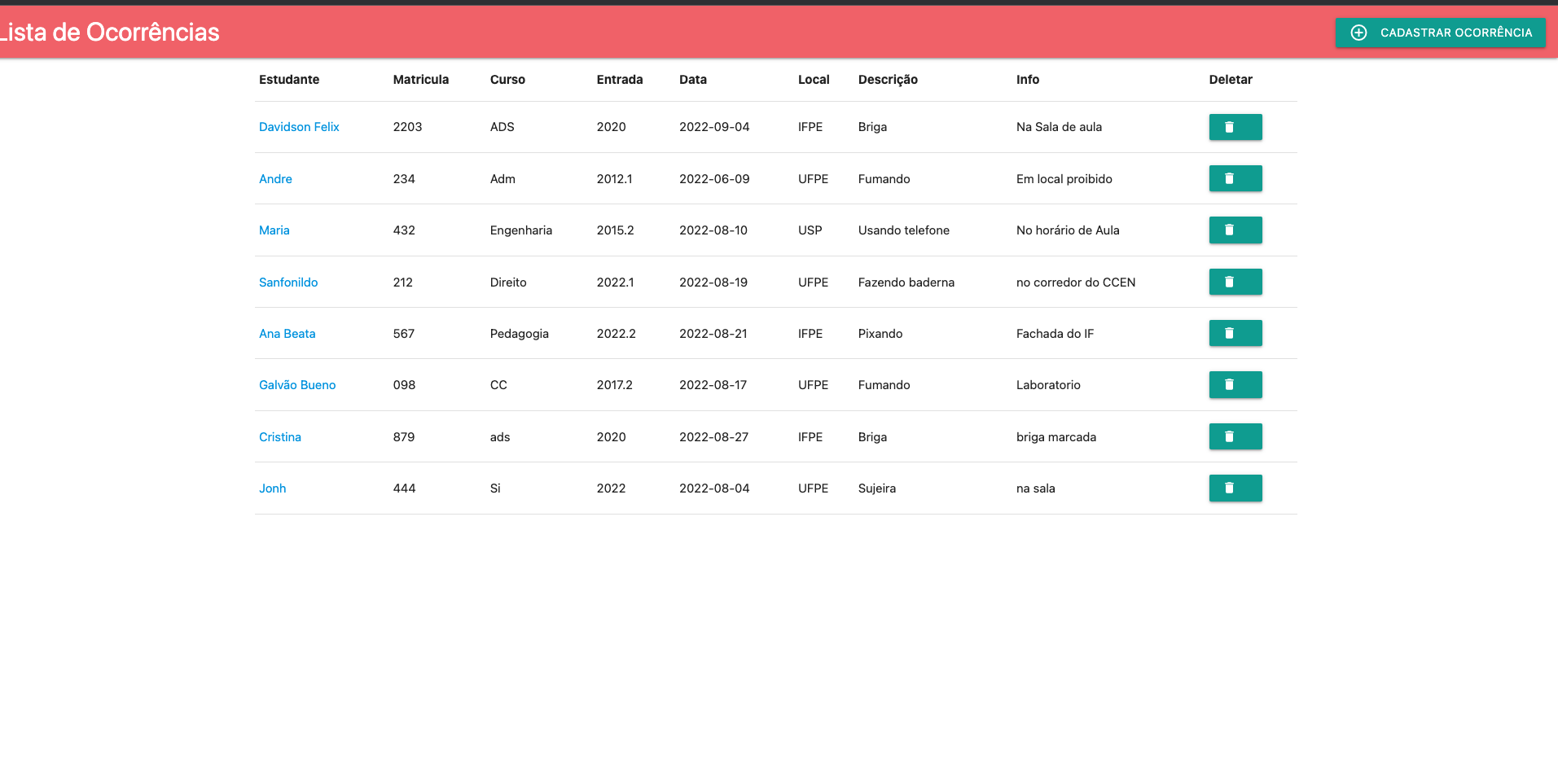The height and width of the screenshot is (784, 1558).
Task: Open the Ana Beata student link
Action: click(x=287, y=333)
